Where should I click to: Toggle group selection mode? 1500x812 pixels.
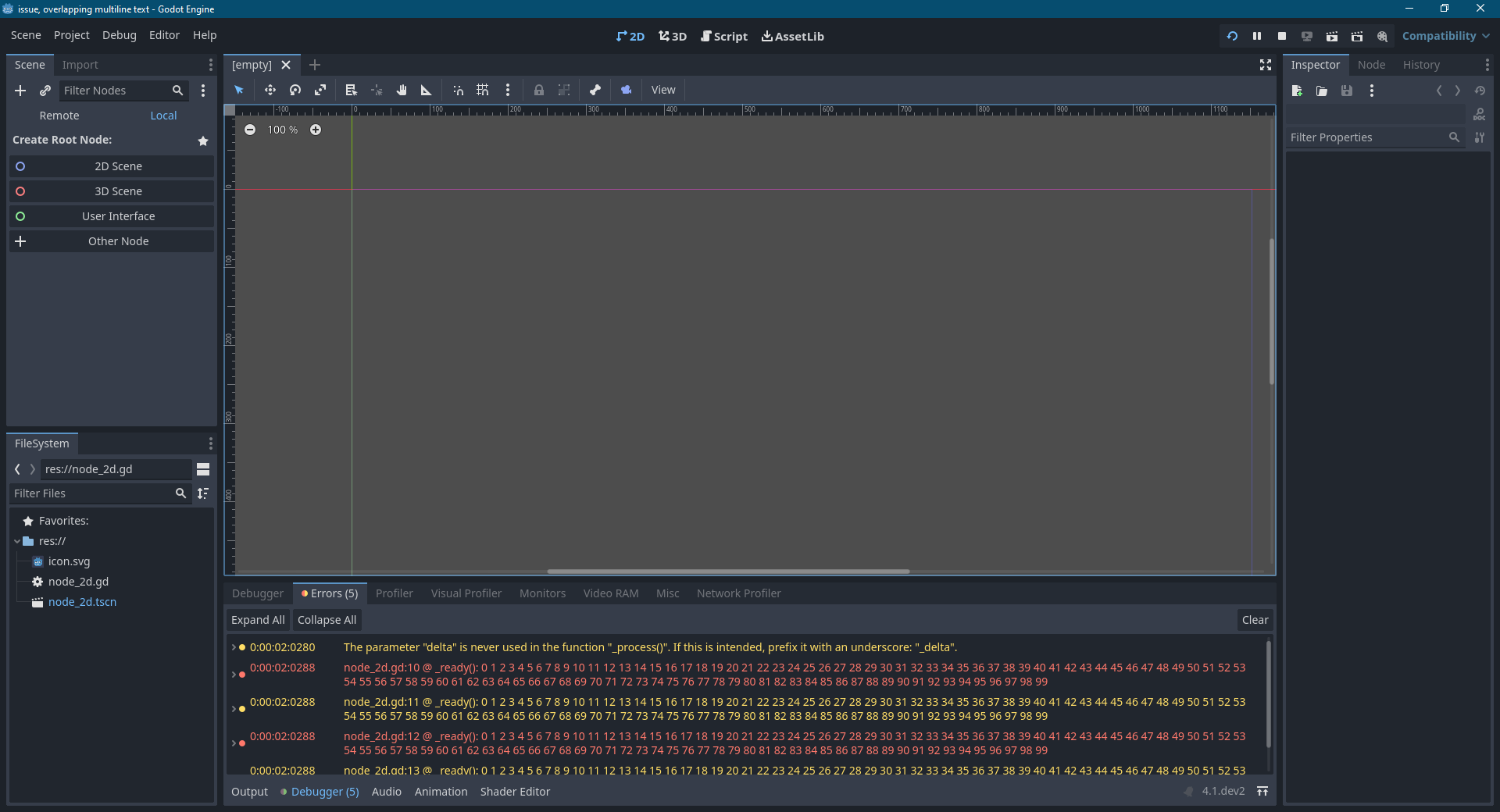click(564, 90)
